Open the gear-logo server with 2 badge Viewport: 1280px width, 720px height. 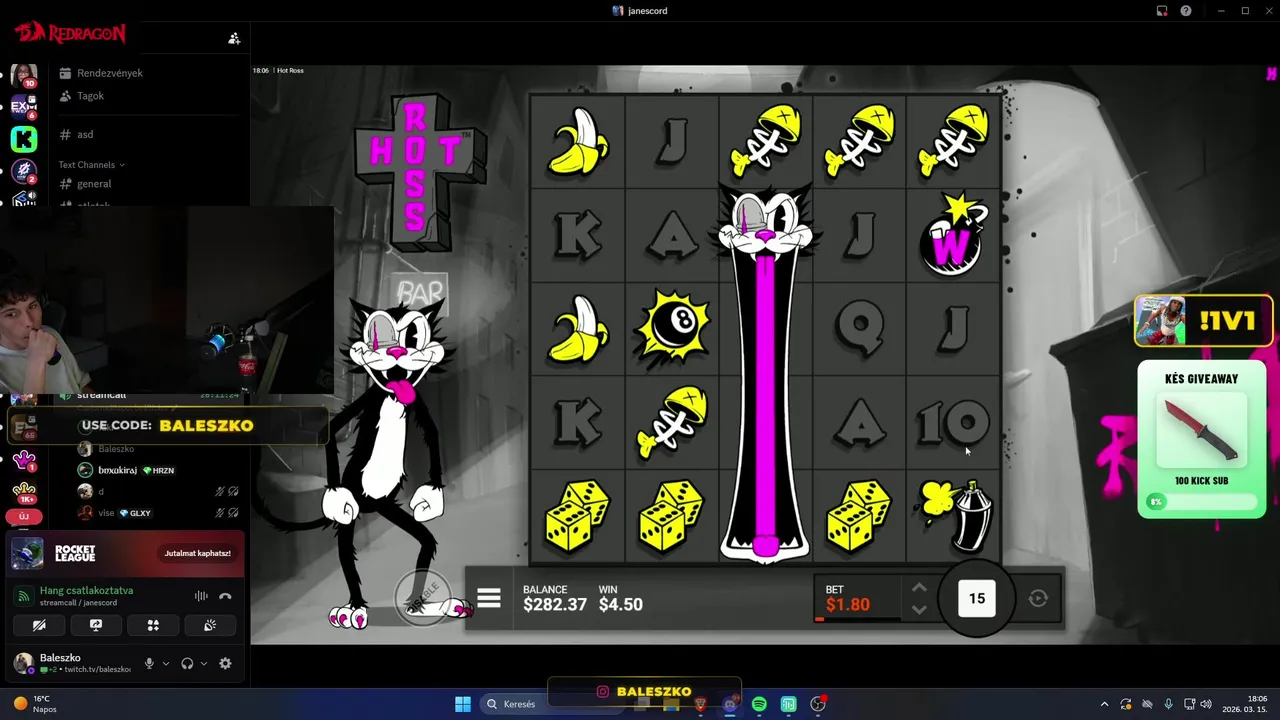[23, 171]
